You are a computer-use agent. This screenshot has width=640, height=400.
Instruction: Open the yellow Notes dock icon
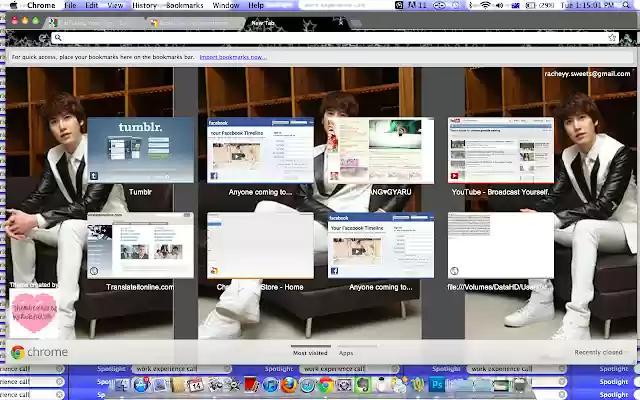coord(178,385)
